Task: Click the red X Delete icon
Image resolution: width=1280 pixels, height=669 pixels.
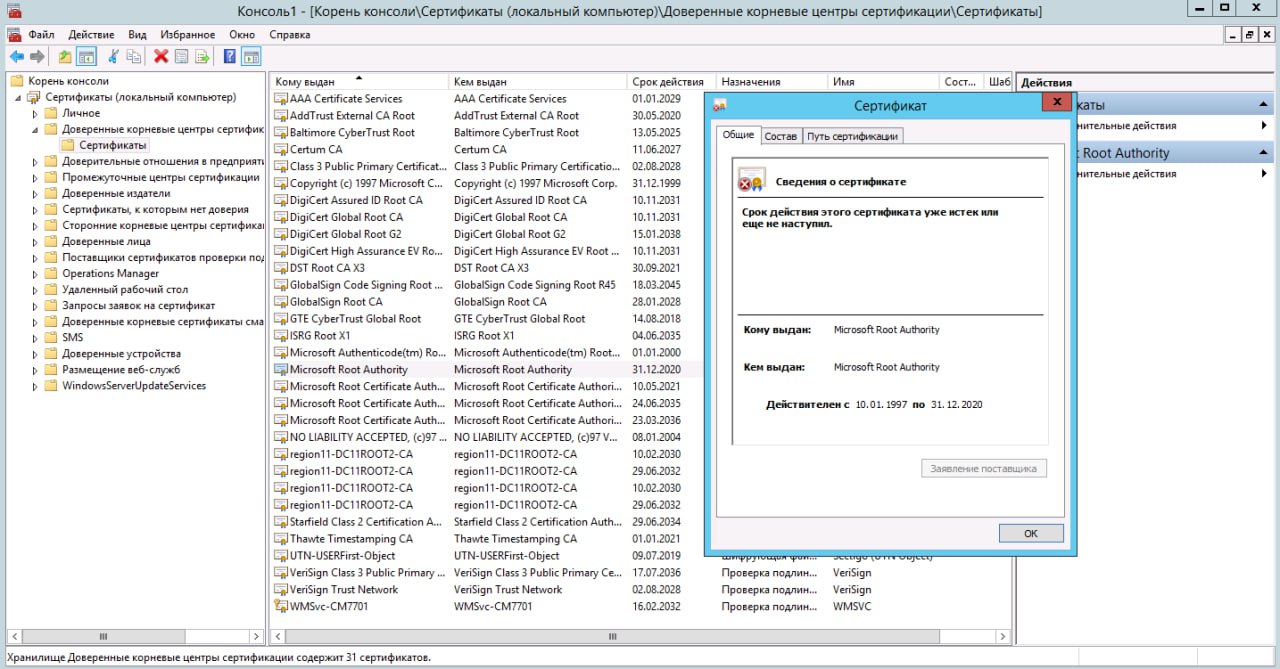Action: [x=160, y=56]
